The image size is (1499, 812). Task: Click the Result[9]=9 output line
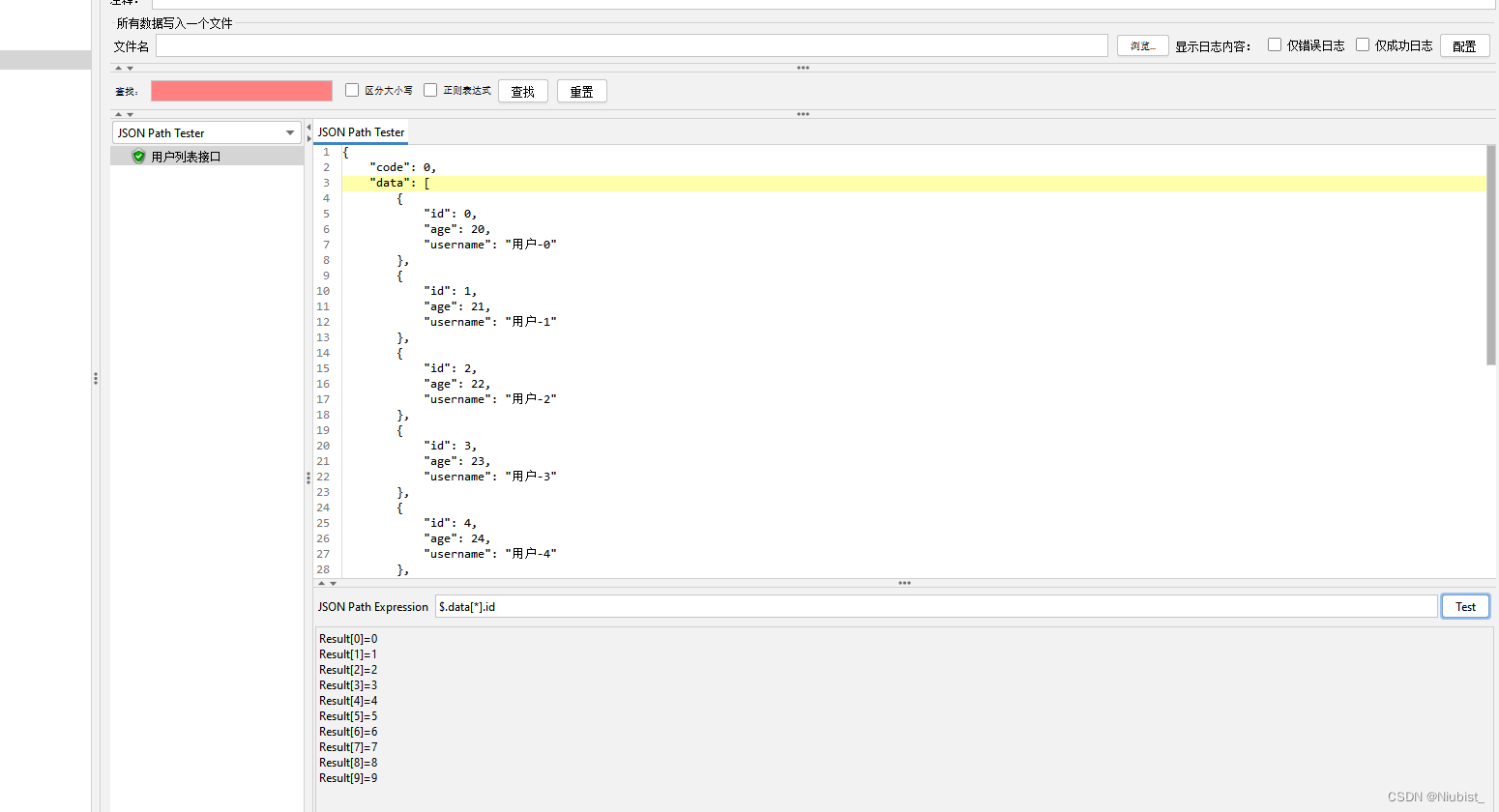(348, 778)
